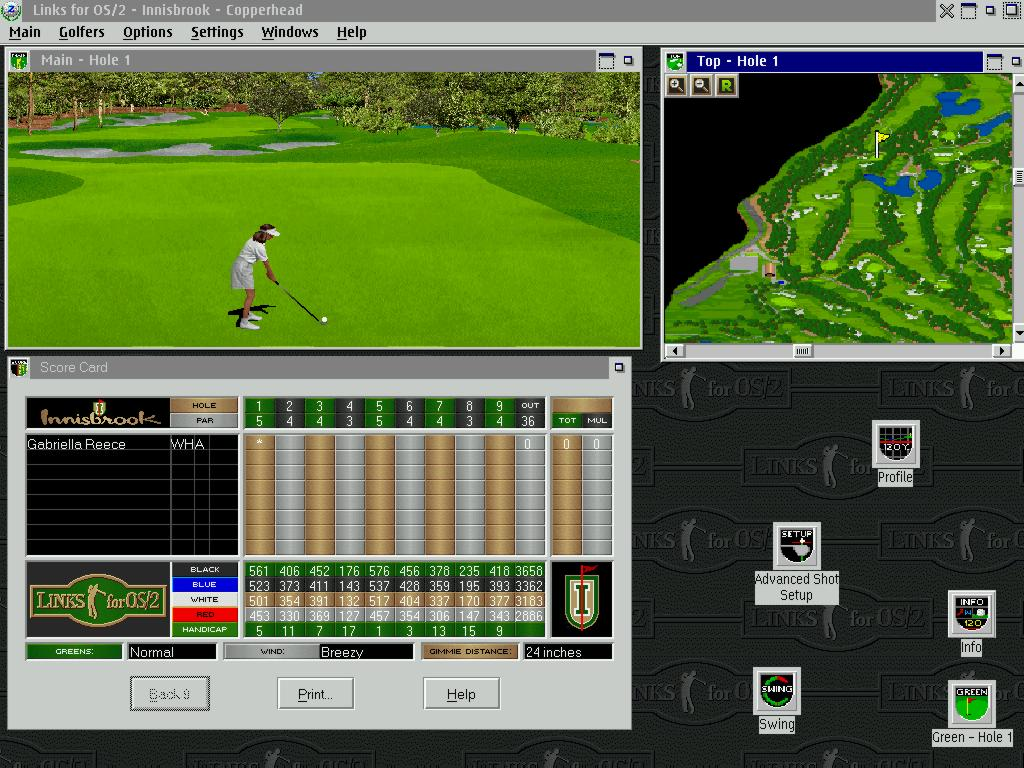Click the Links for OS/2 application title icon
The width and height of the screenshot is (1024, 768).
pos(12,10)
